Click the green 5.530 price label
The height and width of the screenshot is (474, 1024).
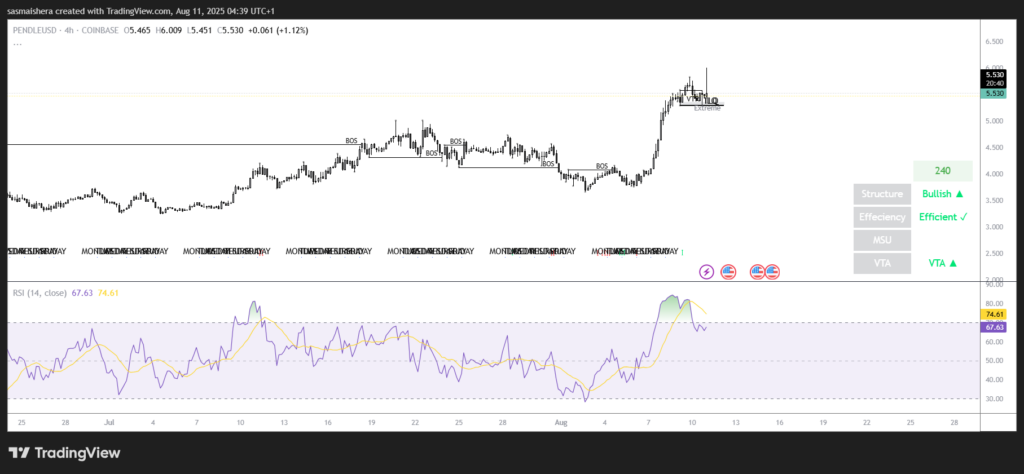point(994,94)
